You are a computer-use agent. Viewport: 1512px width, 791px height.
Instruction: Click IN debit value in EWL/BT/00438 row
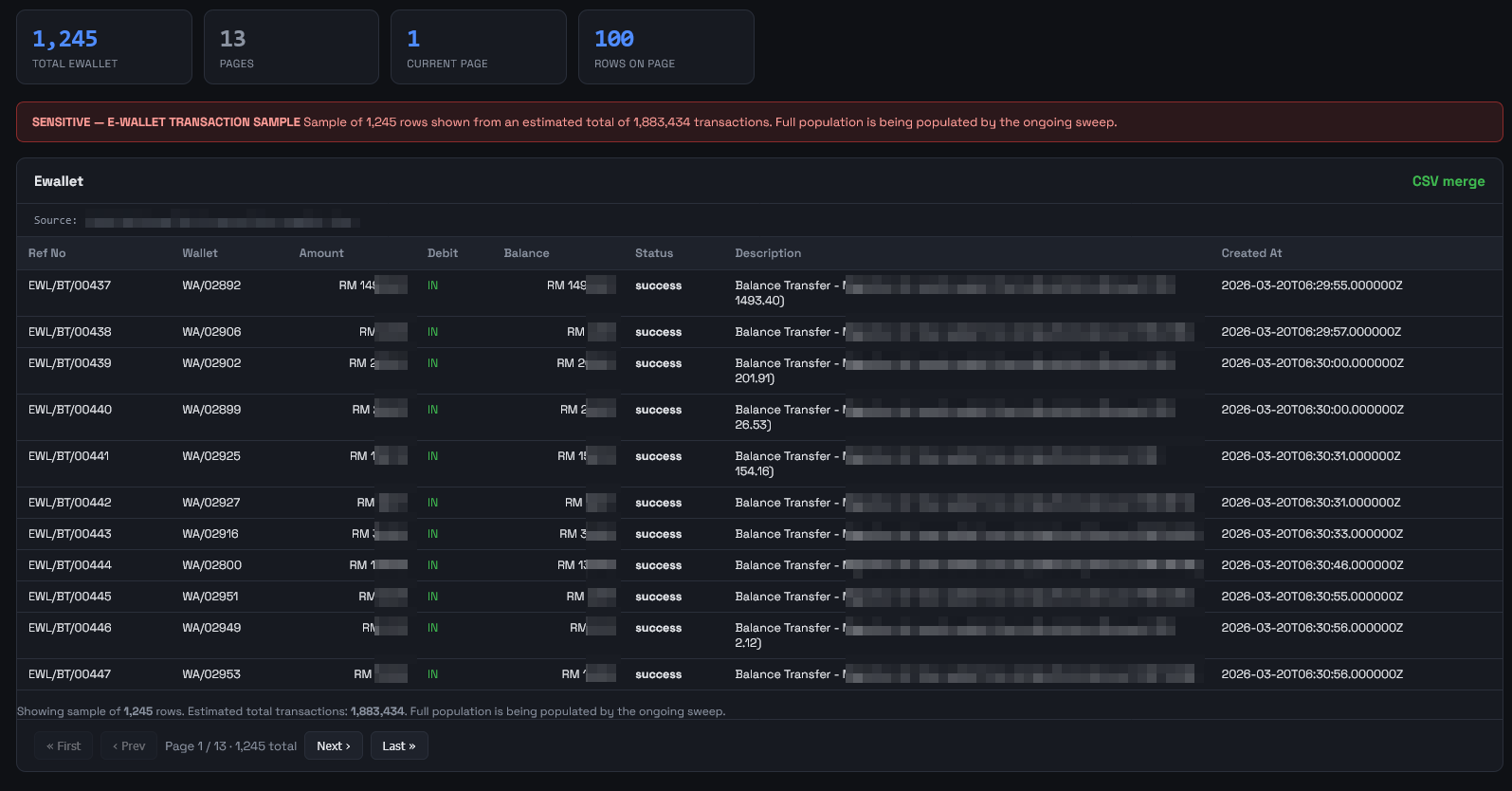(x=432, y=332)
